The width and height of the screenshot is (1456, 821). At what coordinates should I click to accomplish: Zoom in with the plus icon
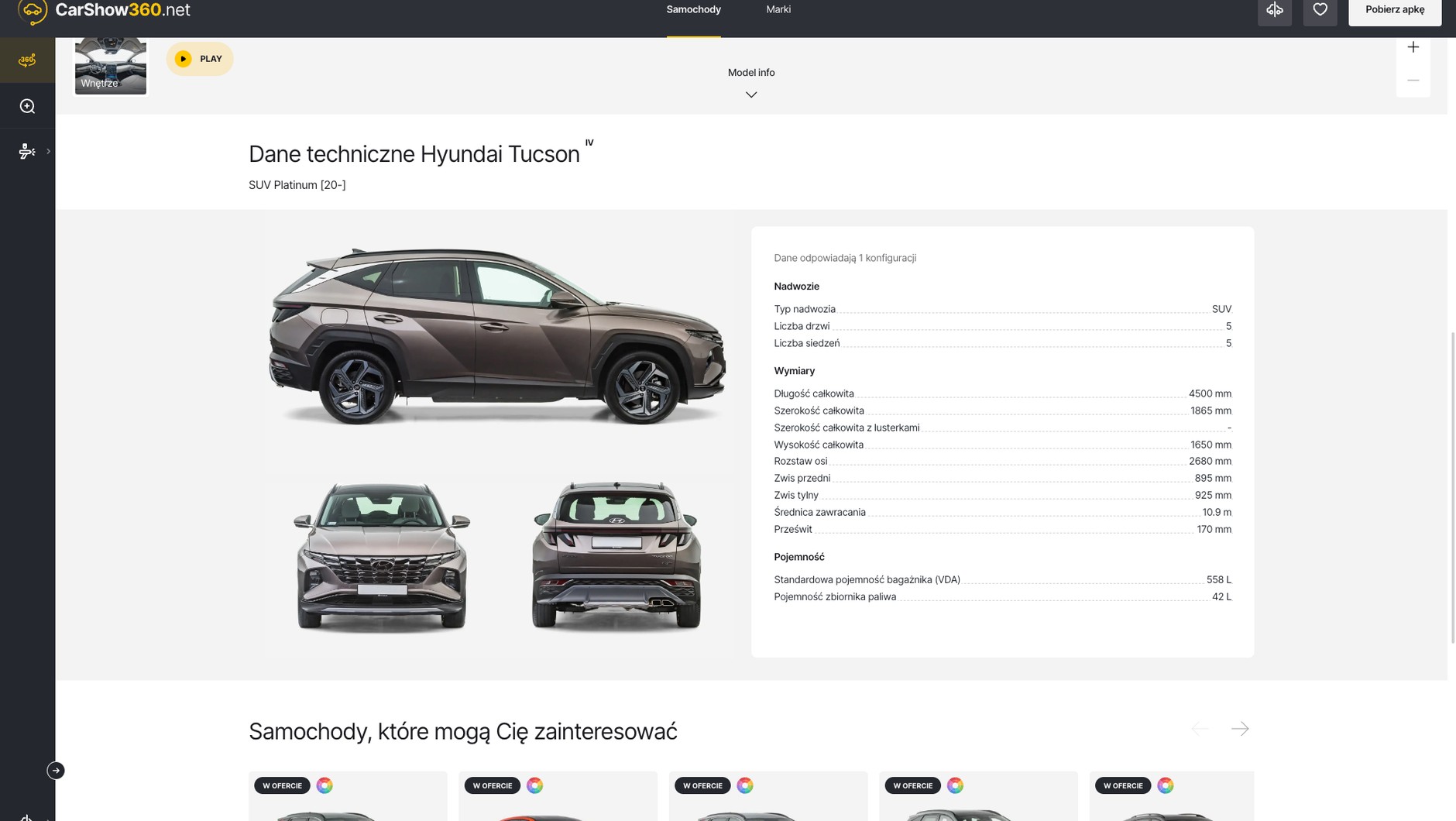click(x=1413, y=47)
